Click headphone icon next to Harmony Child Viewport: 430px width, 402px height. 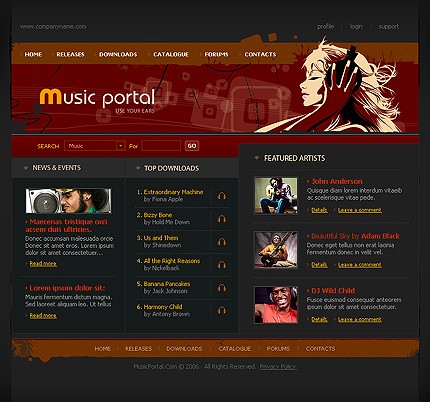click(x=222, y=311)
